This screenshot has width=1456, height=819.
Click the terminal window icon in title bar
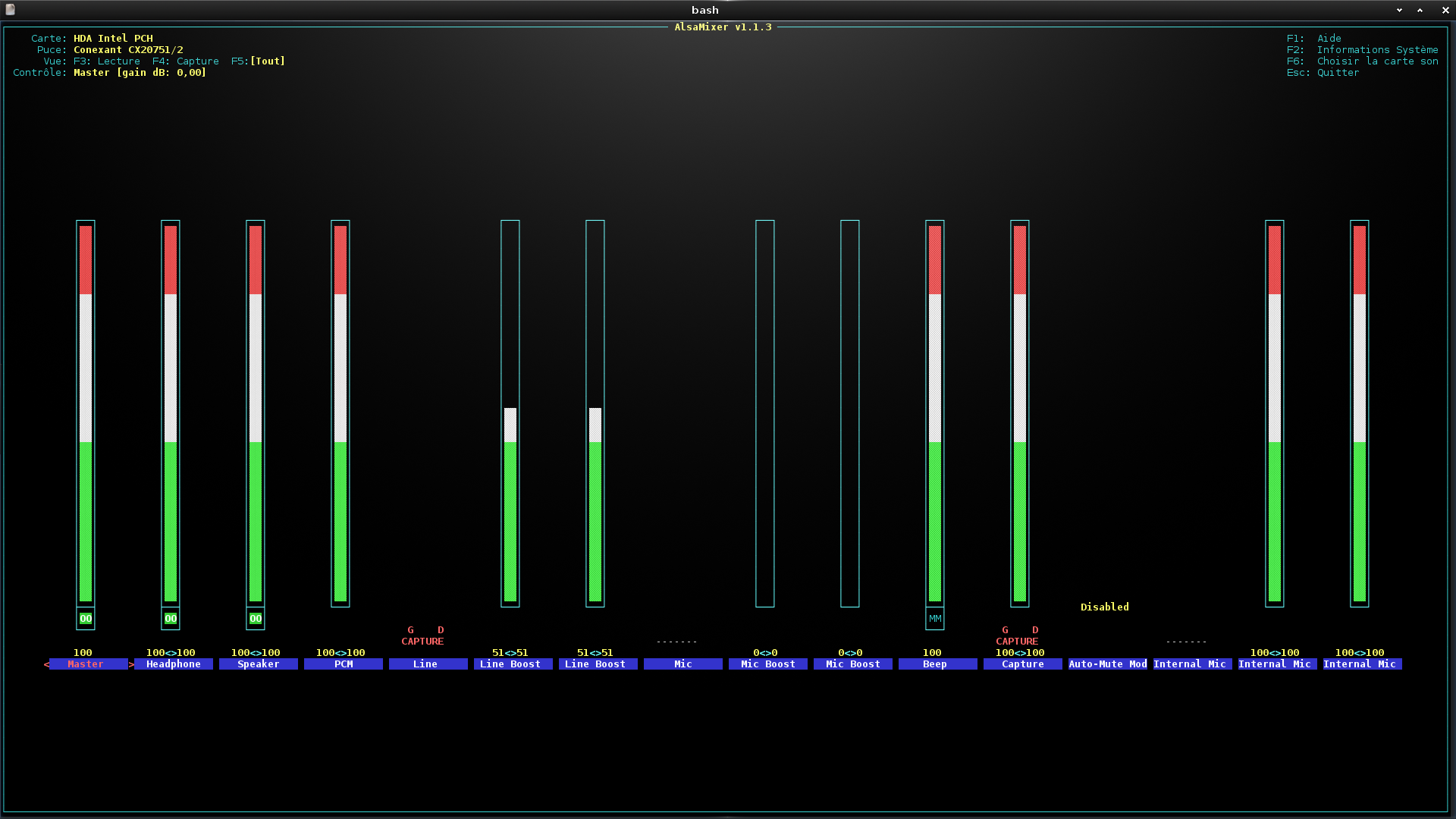11,10
